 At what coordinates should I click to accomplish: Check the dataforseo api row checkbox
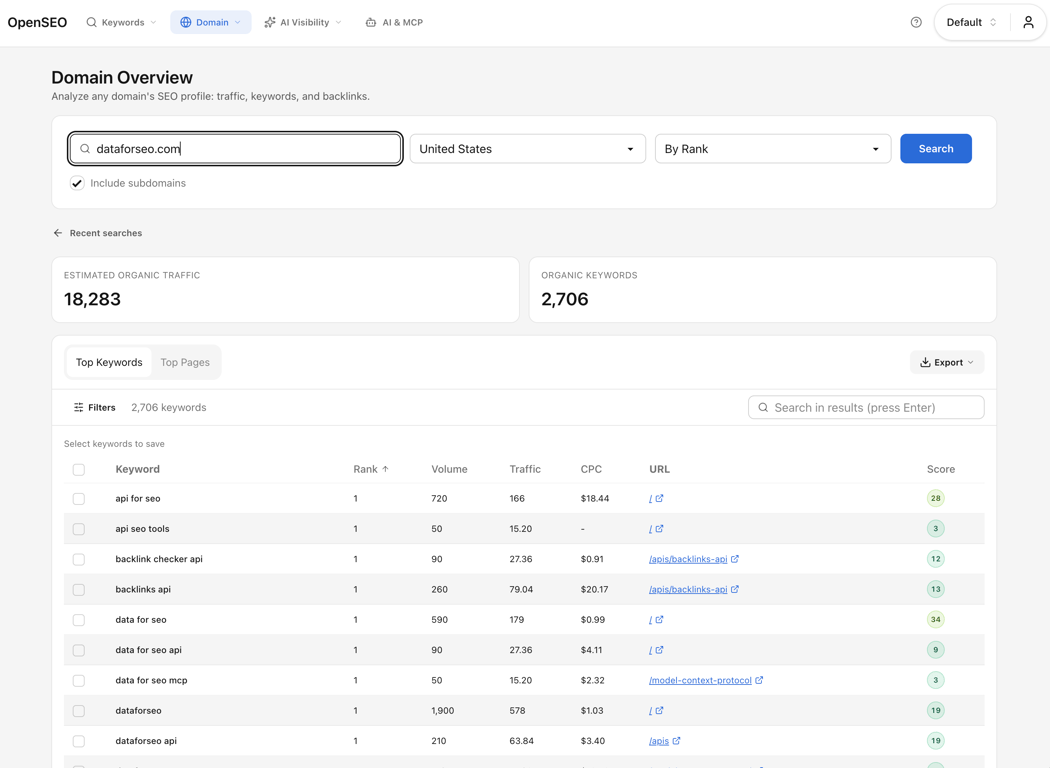(x=78, y=741)
